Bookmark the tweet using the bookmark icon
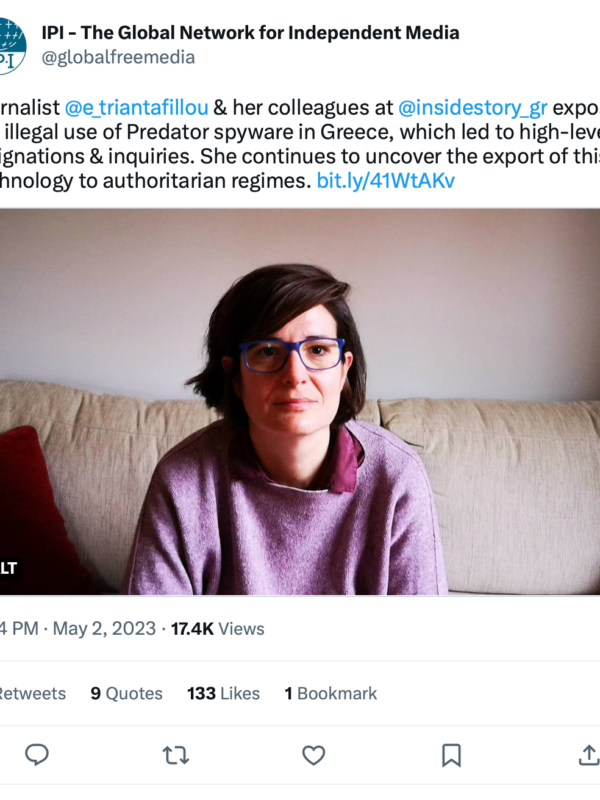600x800 pixels. tap(452, 755)
